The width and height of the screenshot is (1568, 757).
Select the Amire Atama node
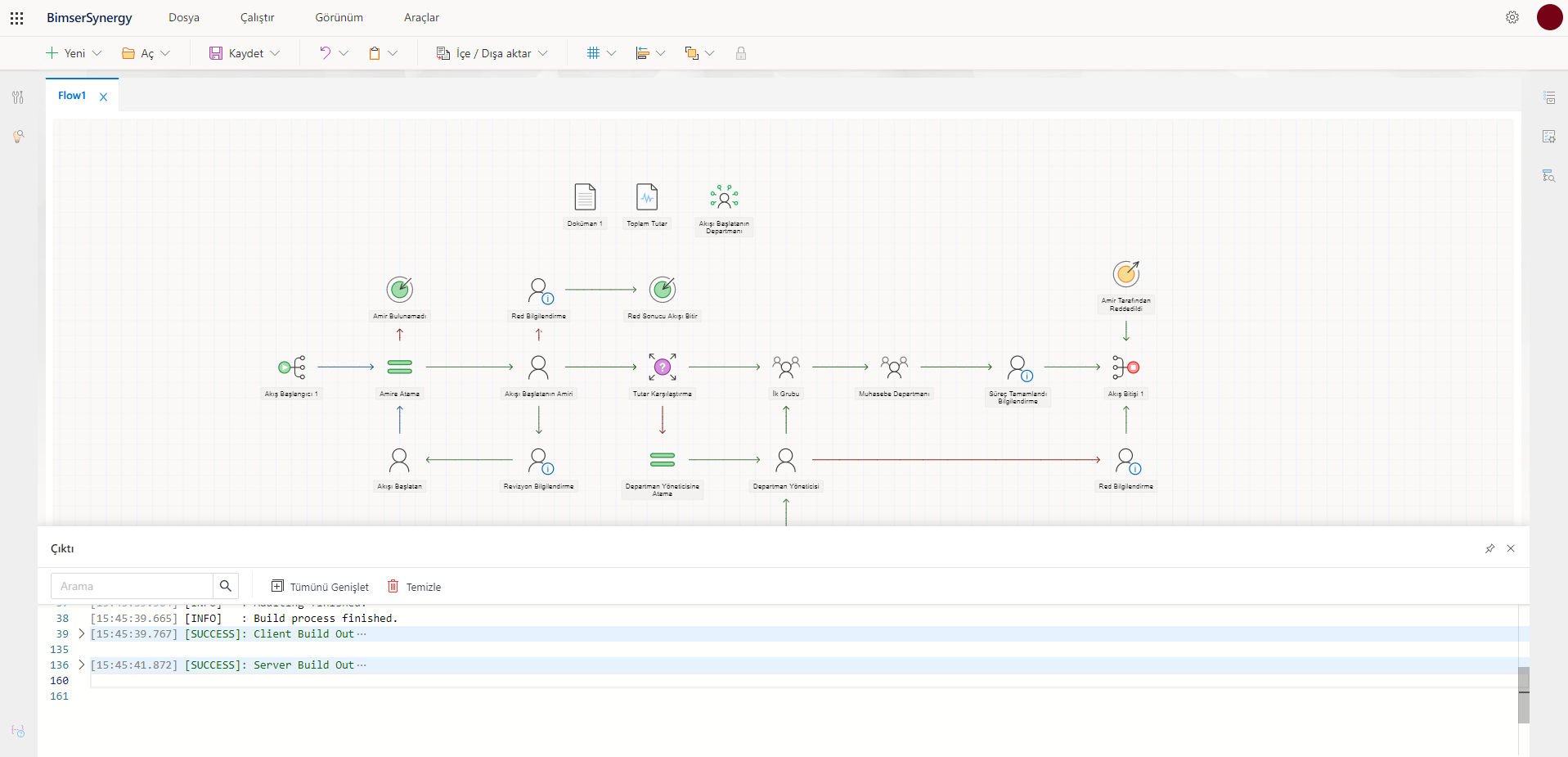click(x=399, y=367)
